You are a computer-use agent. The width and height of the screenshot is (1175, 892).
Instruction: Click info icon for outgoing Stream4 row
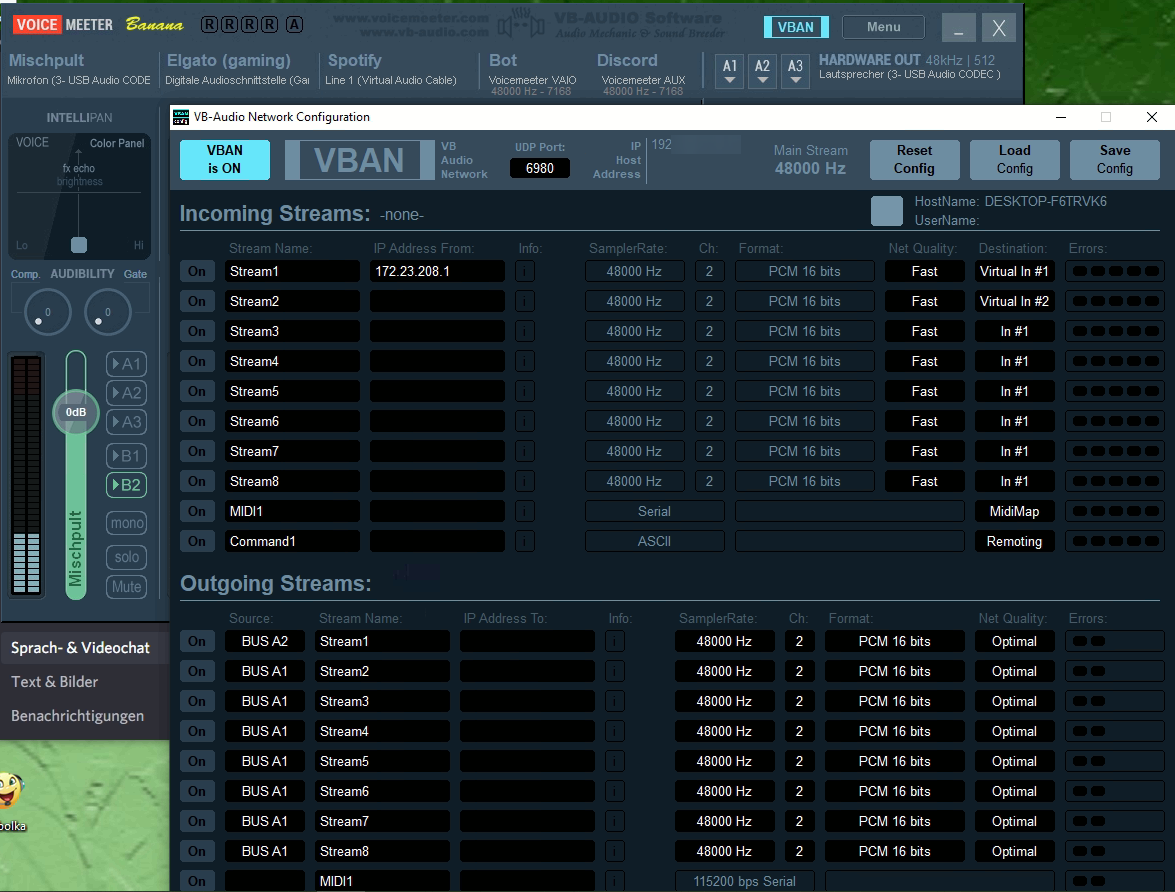pyautogui.click(x=614, y=732)
